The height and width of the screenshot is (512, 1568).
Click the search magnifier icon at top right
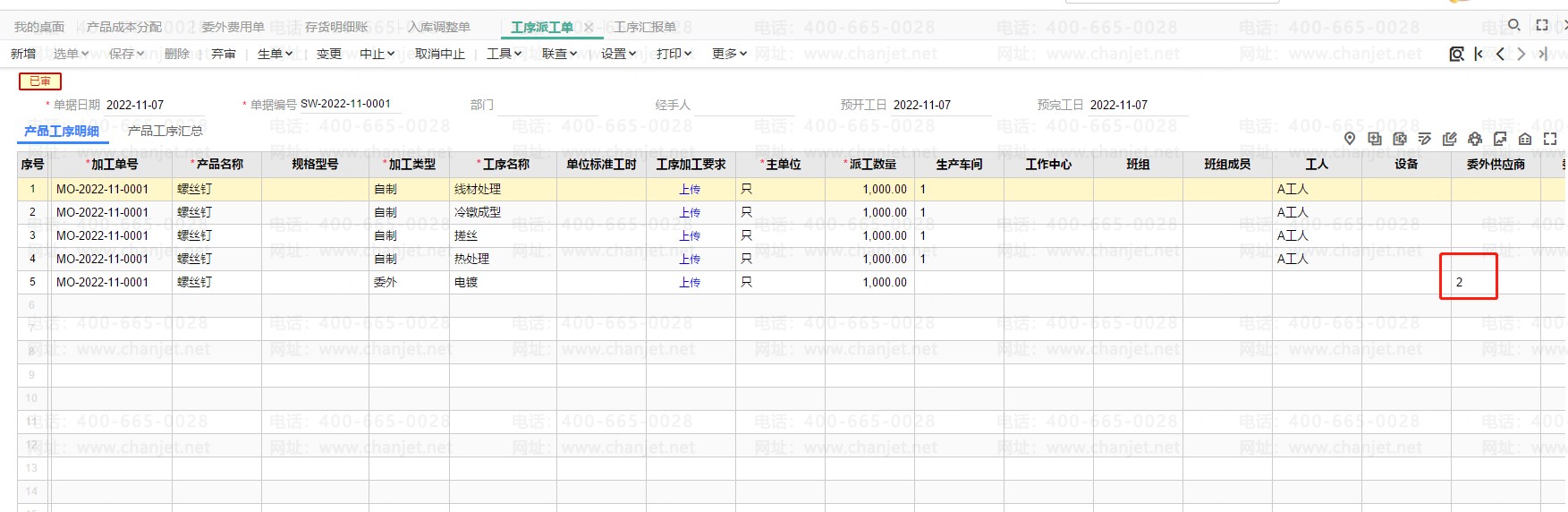coord(1513,25)
